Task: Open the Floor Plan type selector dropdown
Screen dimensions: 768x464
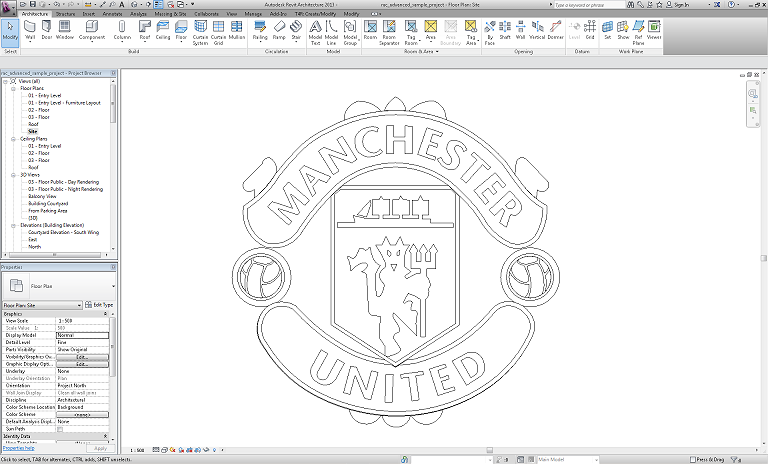Action: pos(113,286)
